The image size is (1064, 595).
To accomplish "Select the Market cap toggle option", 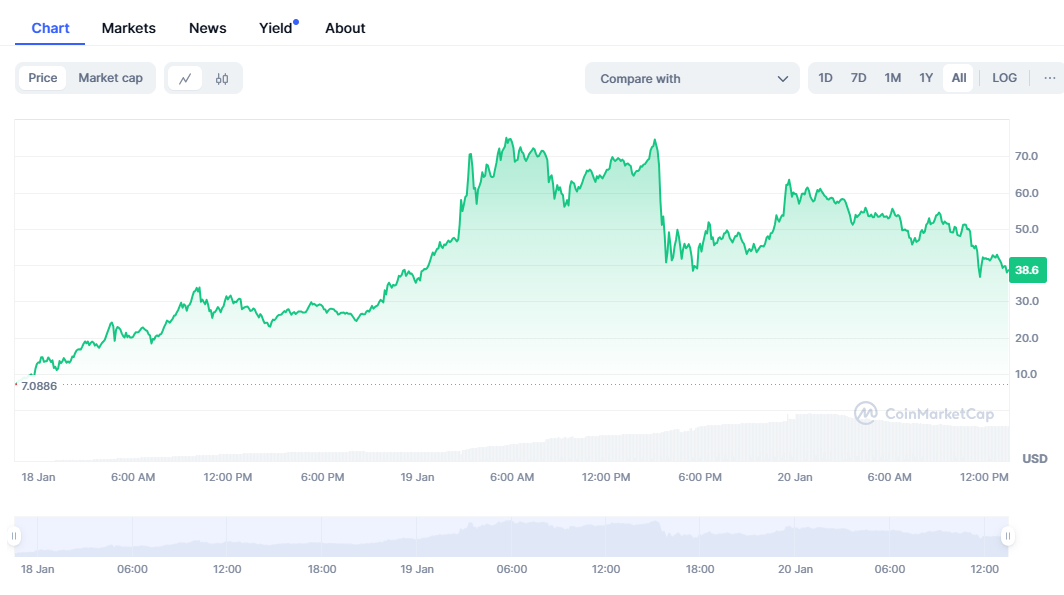I will (110, 78).
